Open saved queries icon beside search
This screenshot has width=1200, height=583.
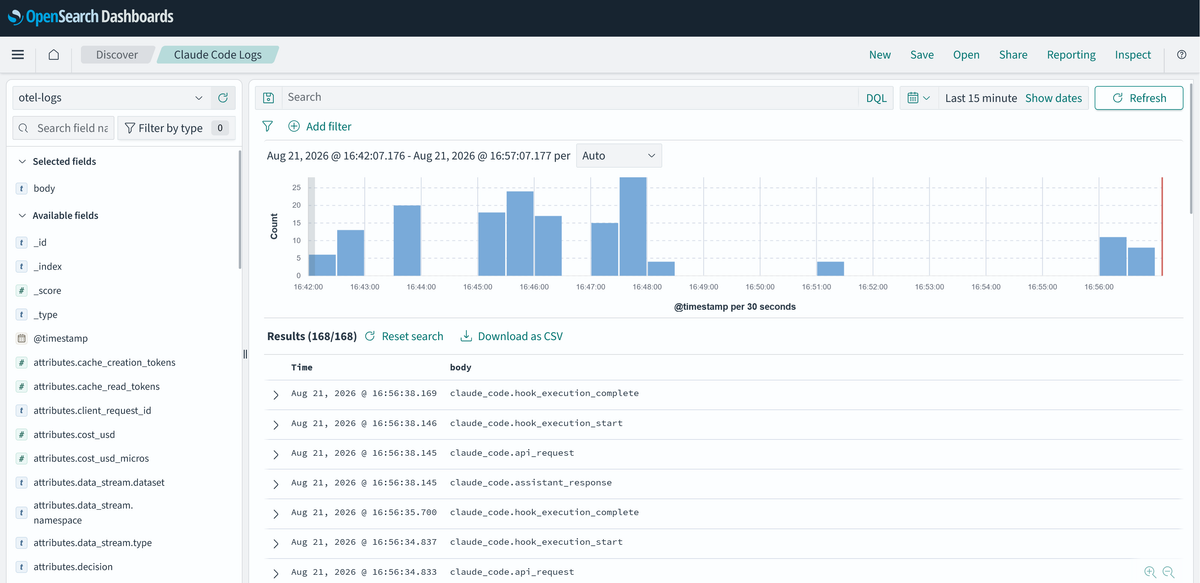pos(268,98)
